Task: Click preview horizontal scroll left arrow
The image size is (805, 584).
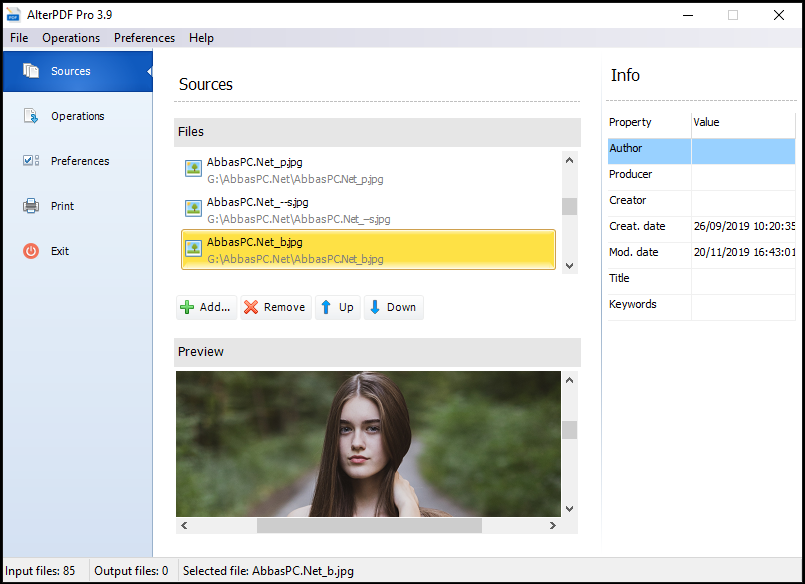Action: tap(184, 525)
